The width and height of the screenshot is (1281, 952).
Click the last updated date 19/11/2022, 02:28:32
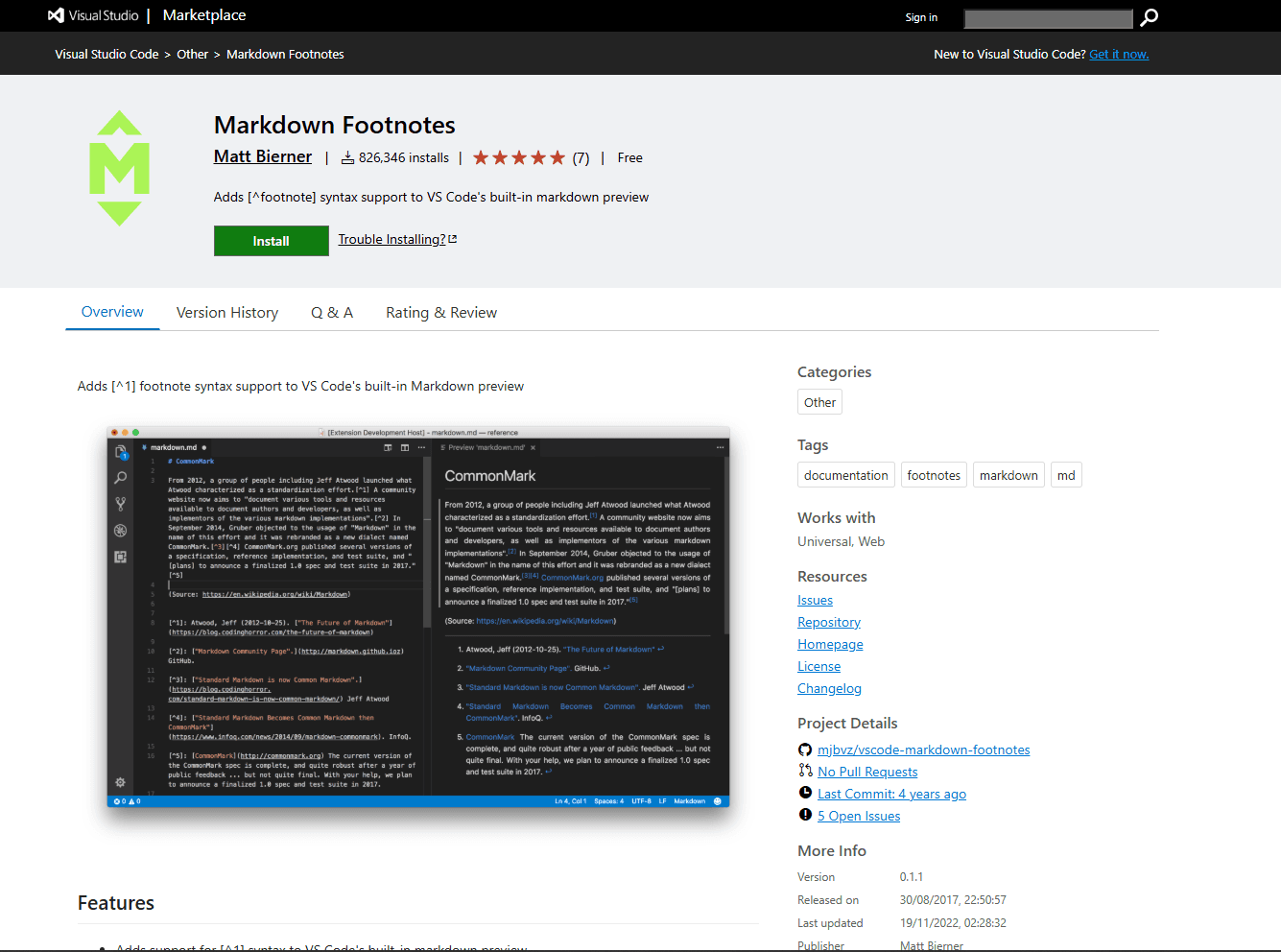click(953, 923)
